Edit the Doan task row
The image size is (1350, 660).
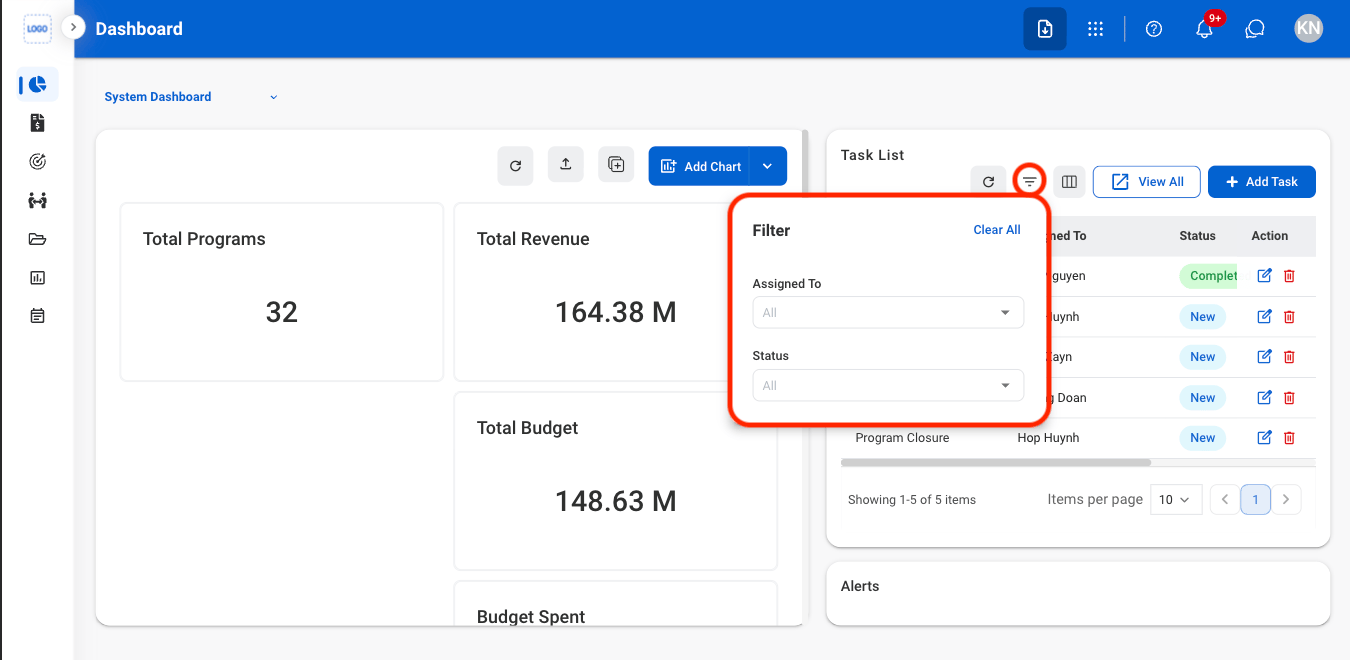1264,398
